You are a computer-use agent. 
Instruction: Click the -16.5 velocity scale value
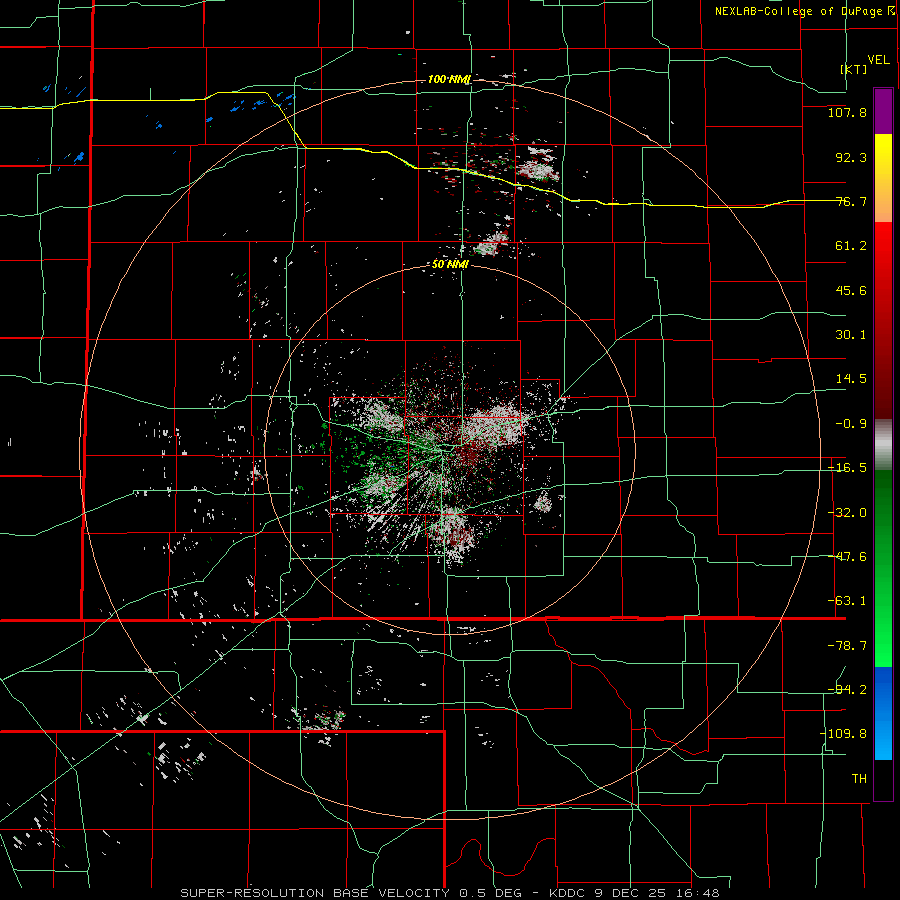tap(847, 468)
